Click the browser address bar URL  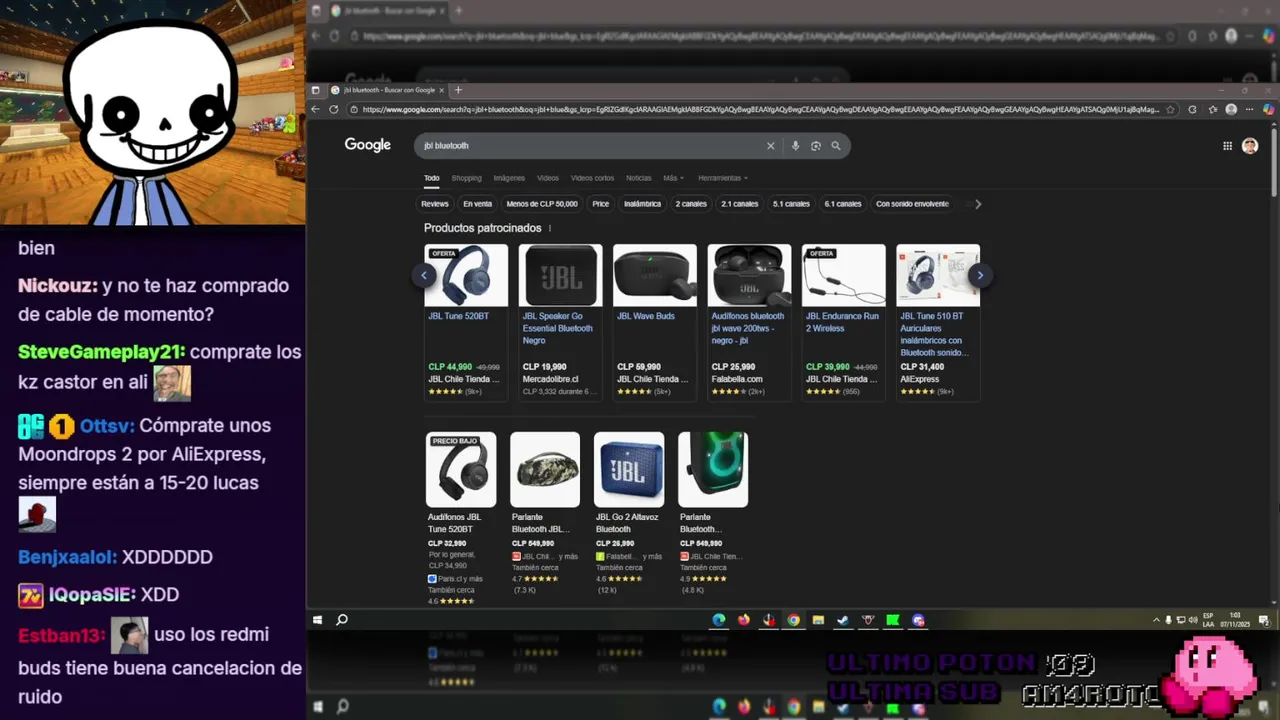760,109
